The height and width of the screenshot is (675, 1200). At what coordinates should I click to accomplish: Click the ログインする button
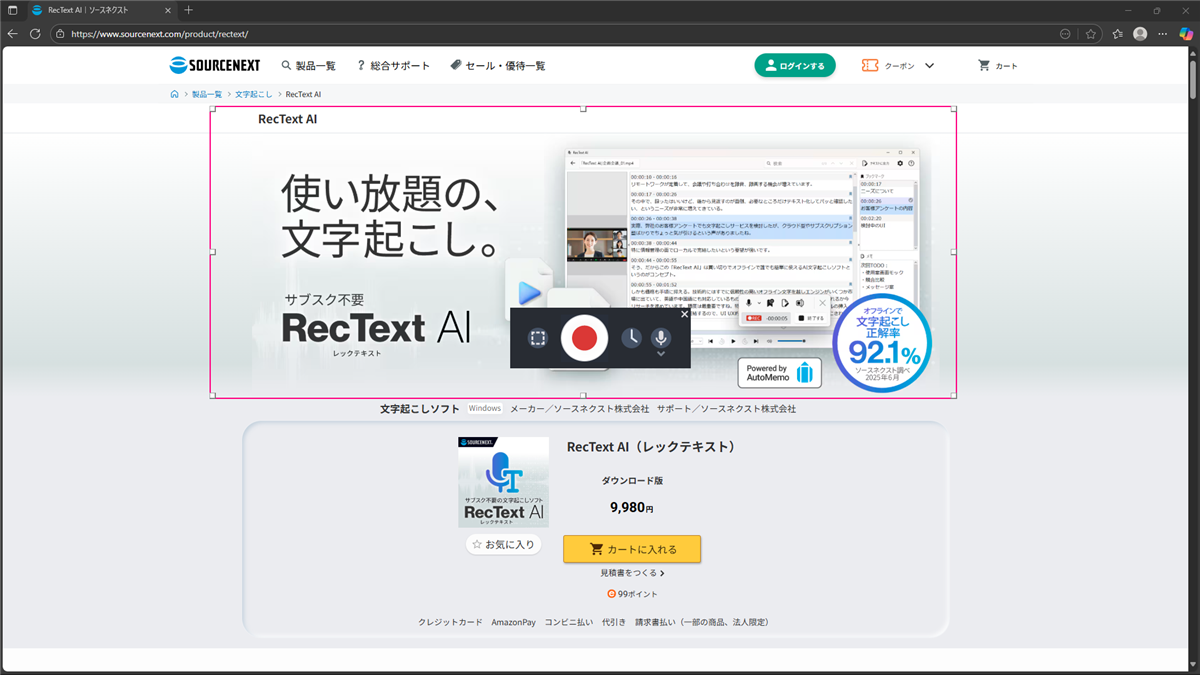(x=794, y=66)
